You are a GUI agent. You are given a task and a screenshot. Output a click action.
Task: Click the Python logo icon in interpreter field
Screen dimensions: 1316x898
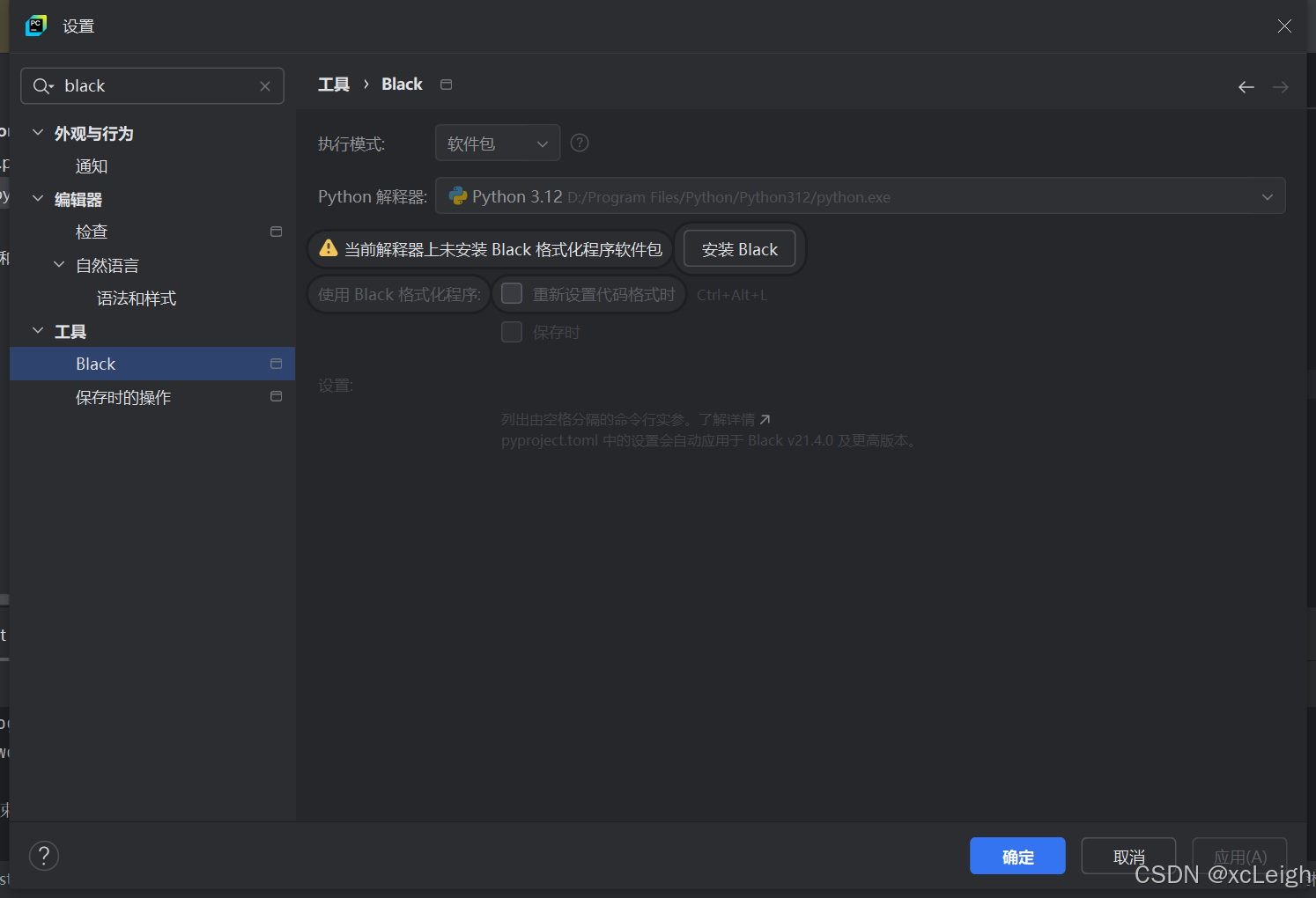(458, 195)
